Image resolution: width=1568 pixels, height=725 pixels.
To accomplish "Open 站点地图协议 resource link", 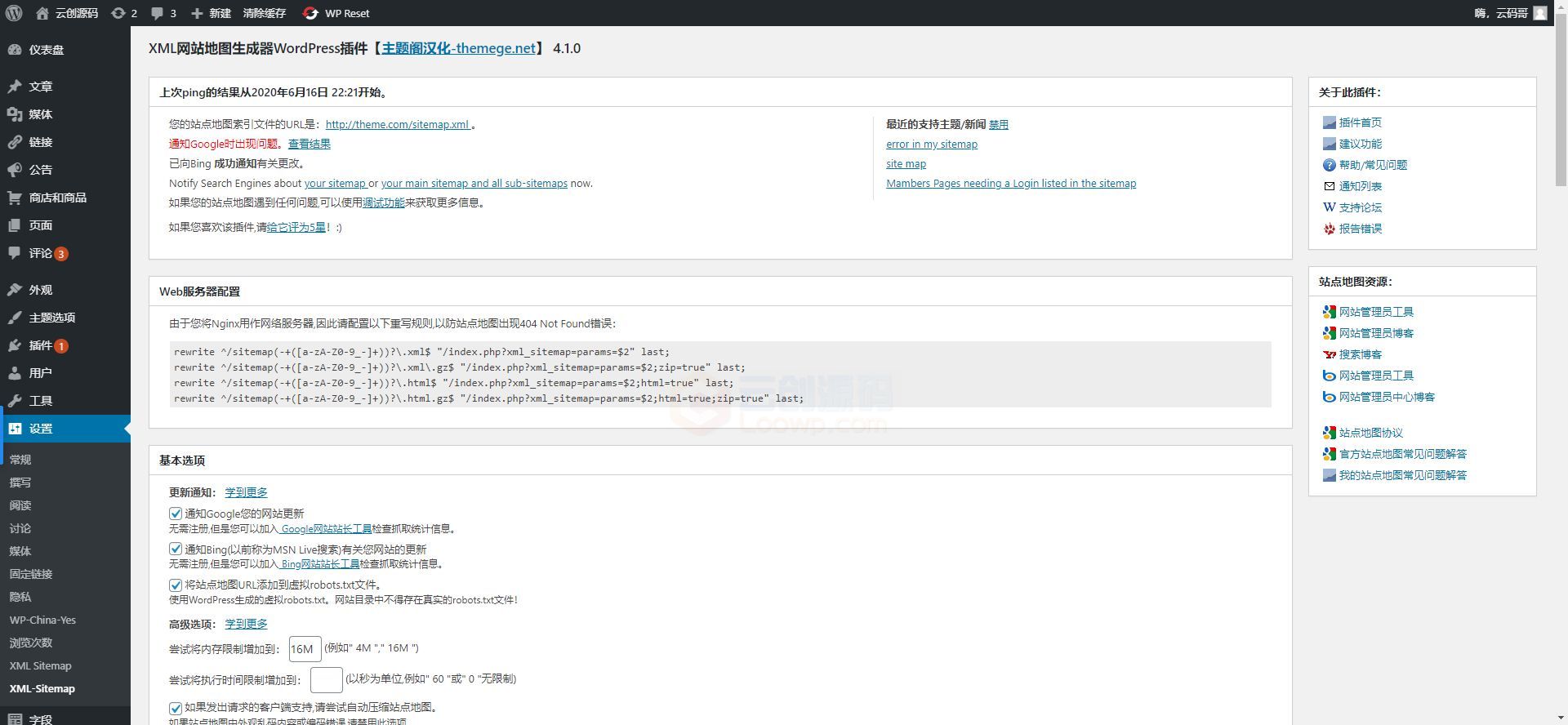I will [x=1371, y=433].
